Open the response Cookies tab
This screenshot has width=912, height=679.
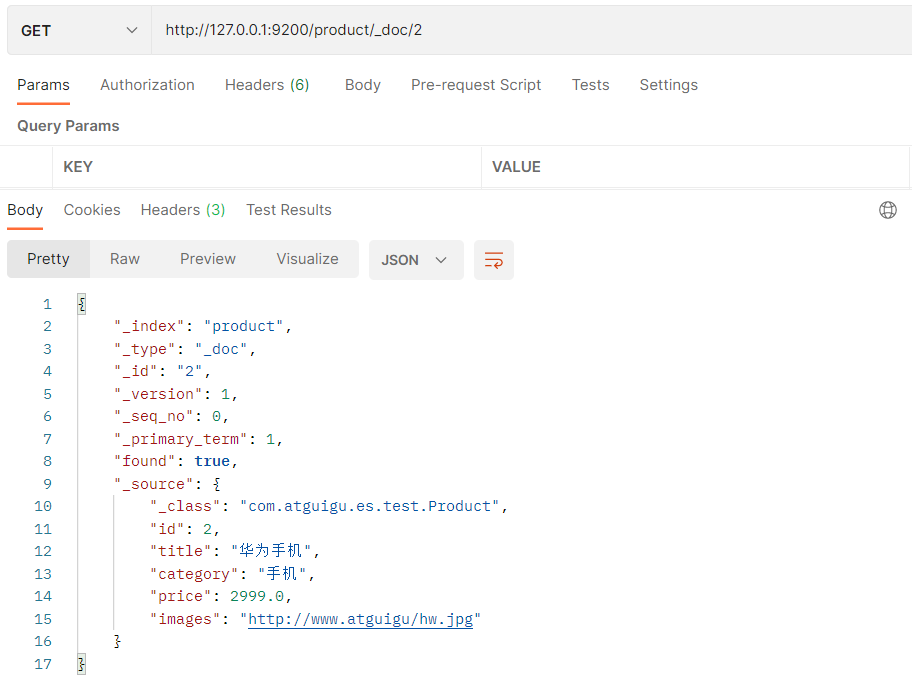coord(92,210)
